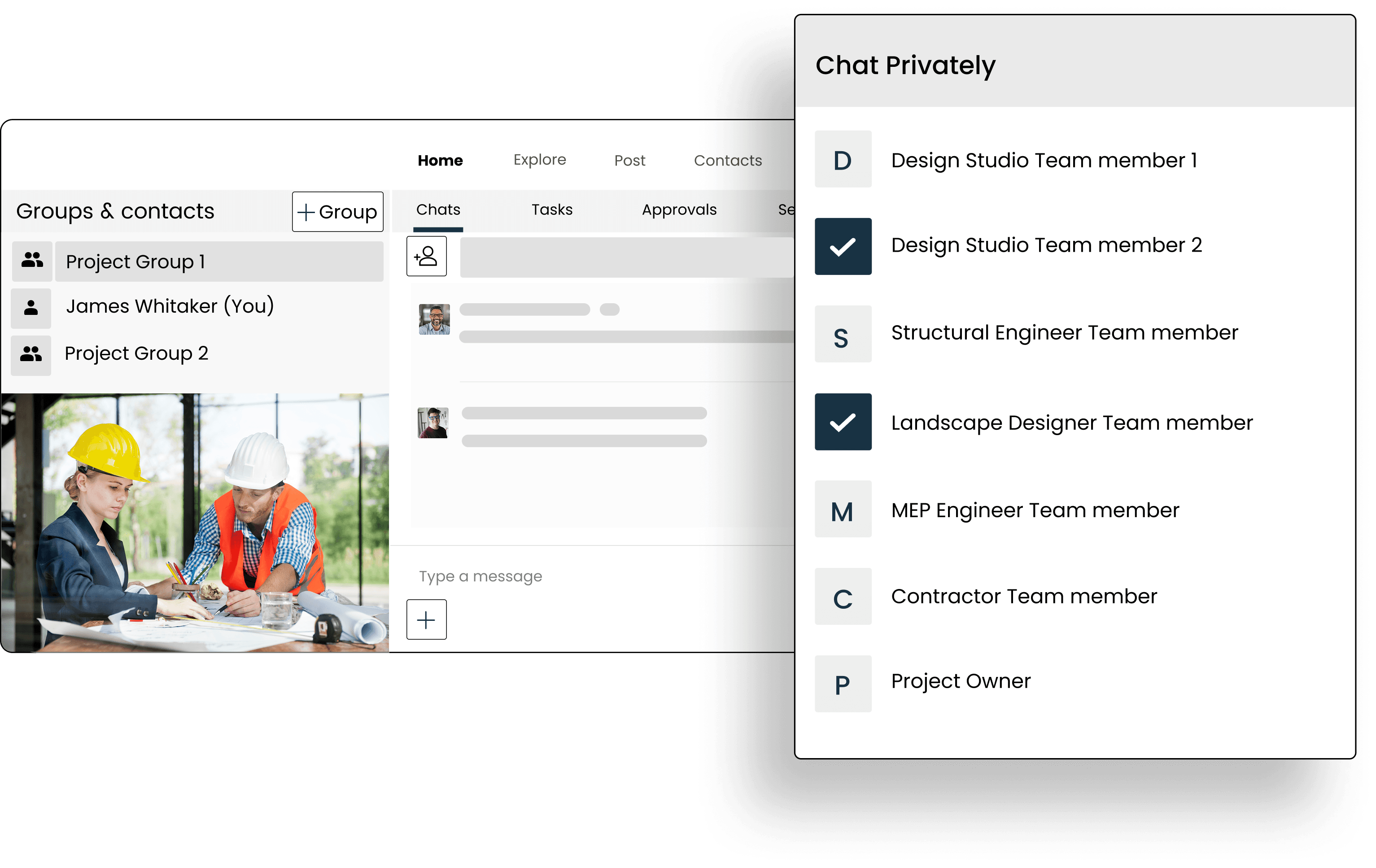Switch to the Approvals tab
The width and height of the screenshot is (1376, 868).
[679, 210]
